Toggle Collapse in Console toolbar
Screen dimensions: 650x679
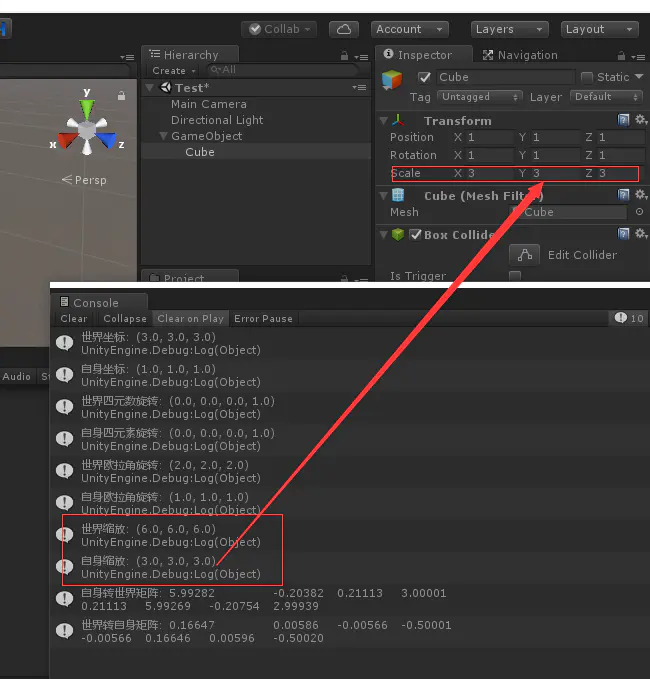tap(125, 318)
